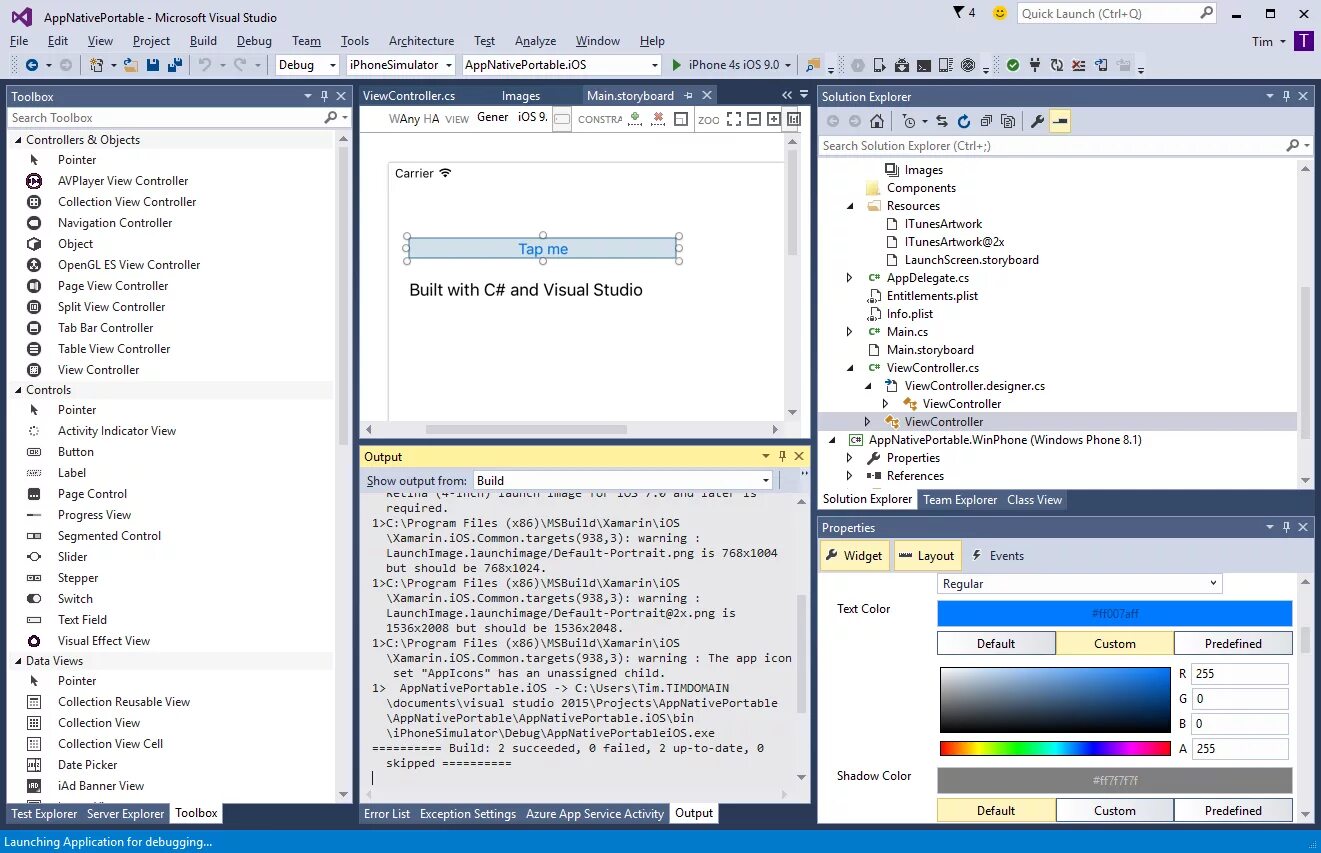1321x853 pixels.
Task: Click the green check mark toolbar icon
Action: click(1013, 65)
